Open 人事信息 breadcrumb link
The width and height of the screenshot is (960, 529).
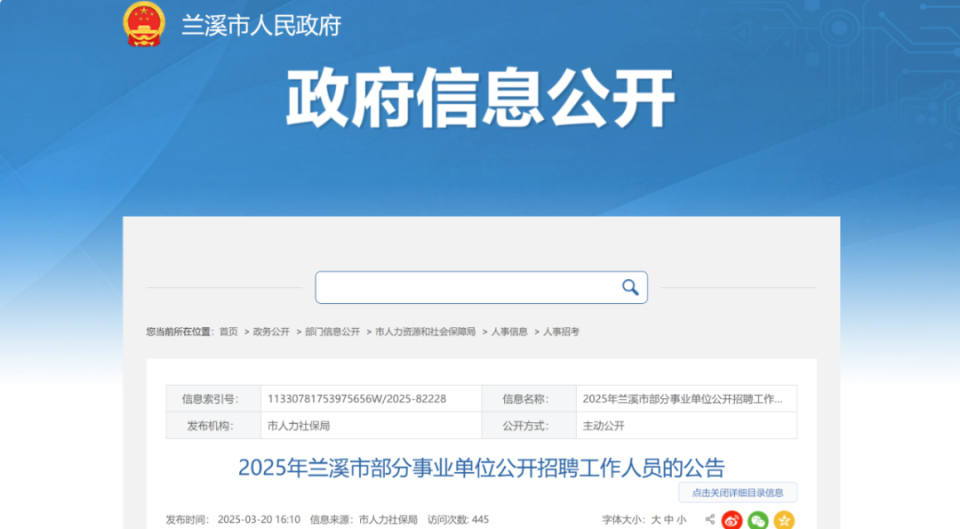(509, 332)
